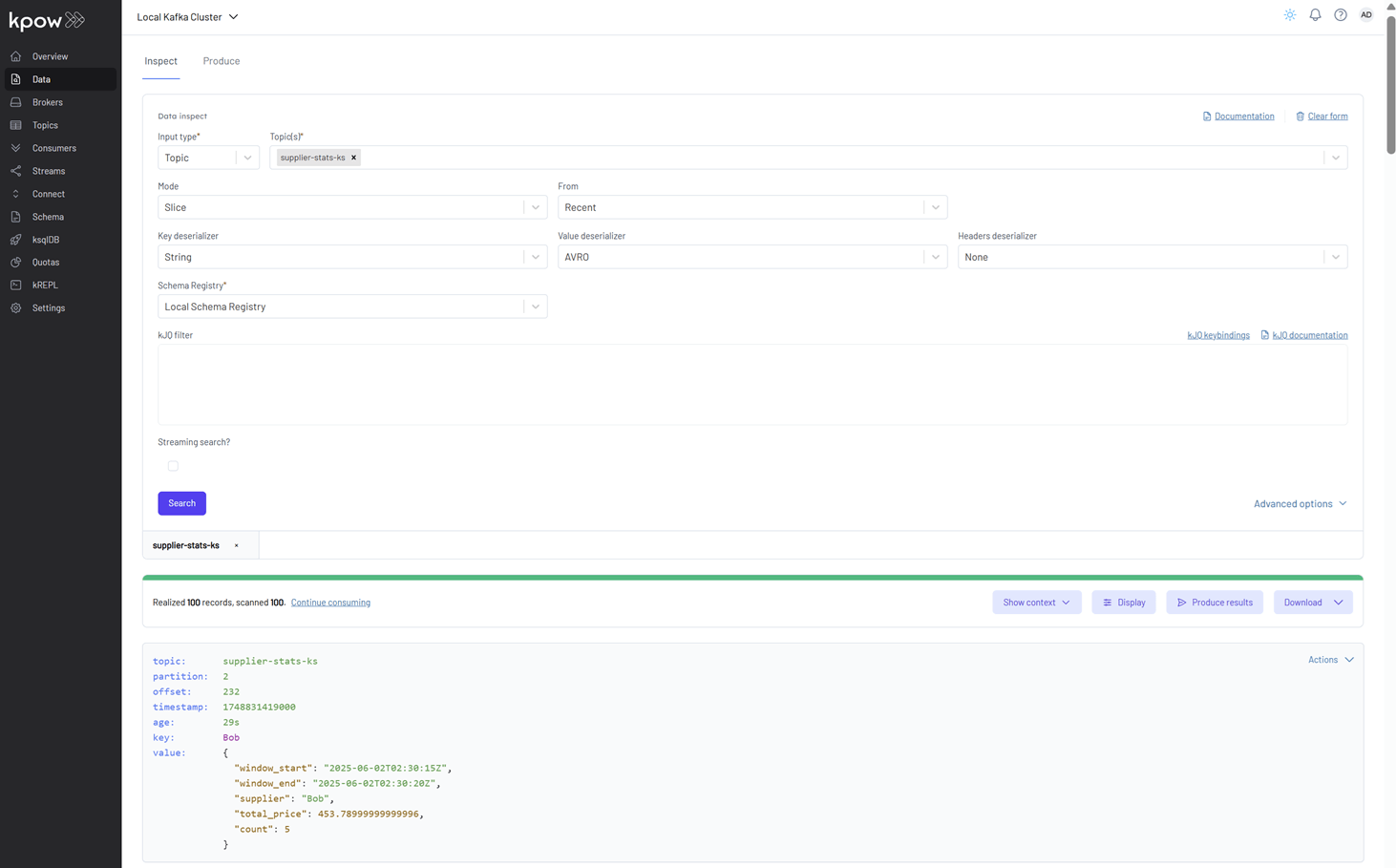Click Produce results button
Viewport: 1396px width, 868px height.
(1215, 603)
